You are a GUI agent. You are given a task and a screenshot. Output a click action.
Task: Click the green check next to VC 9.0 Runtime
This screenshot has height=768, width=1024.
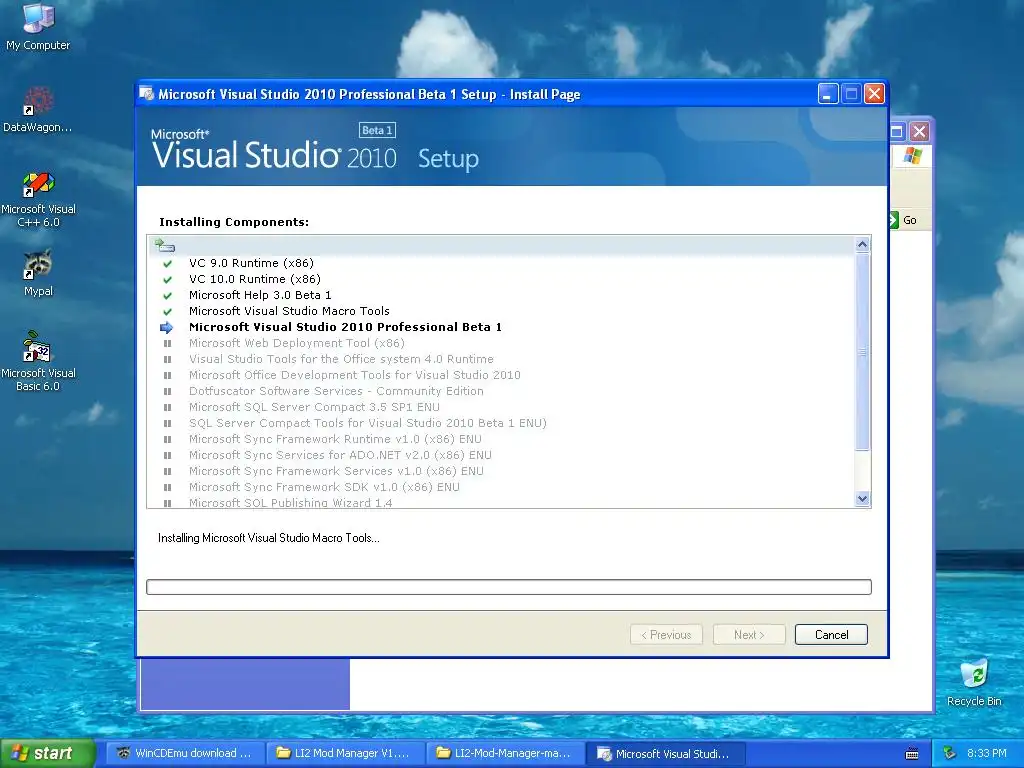167,264
